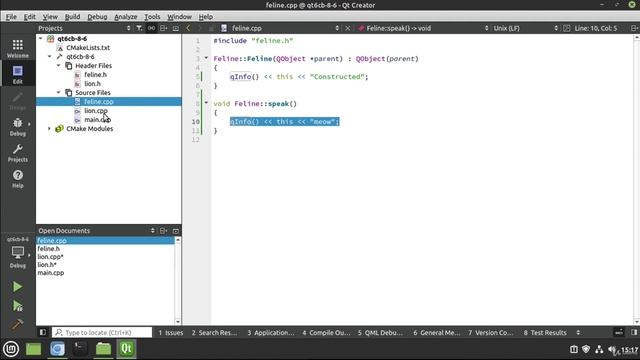The width and height of the screenshot is (640, 360).
Task: Fold the speak() function at line 8
Action: click(206, 103)
